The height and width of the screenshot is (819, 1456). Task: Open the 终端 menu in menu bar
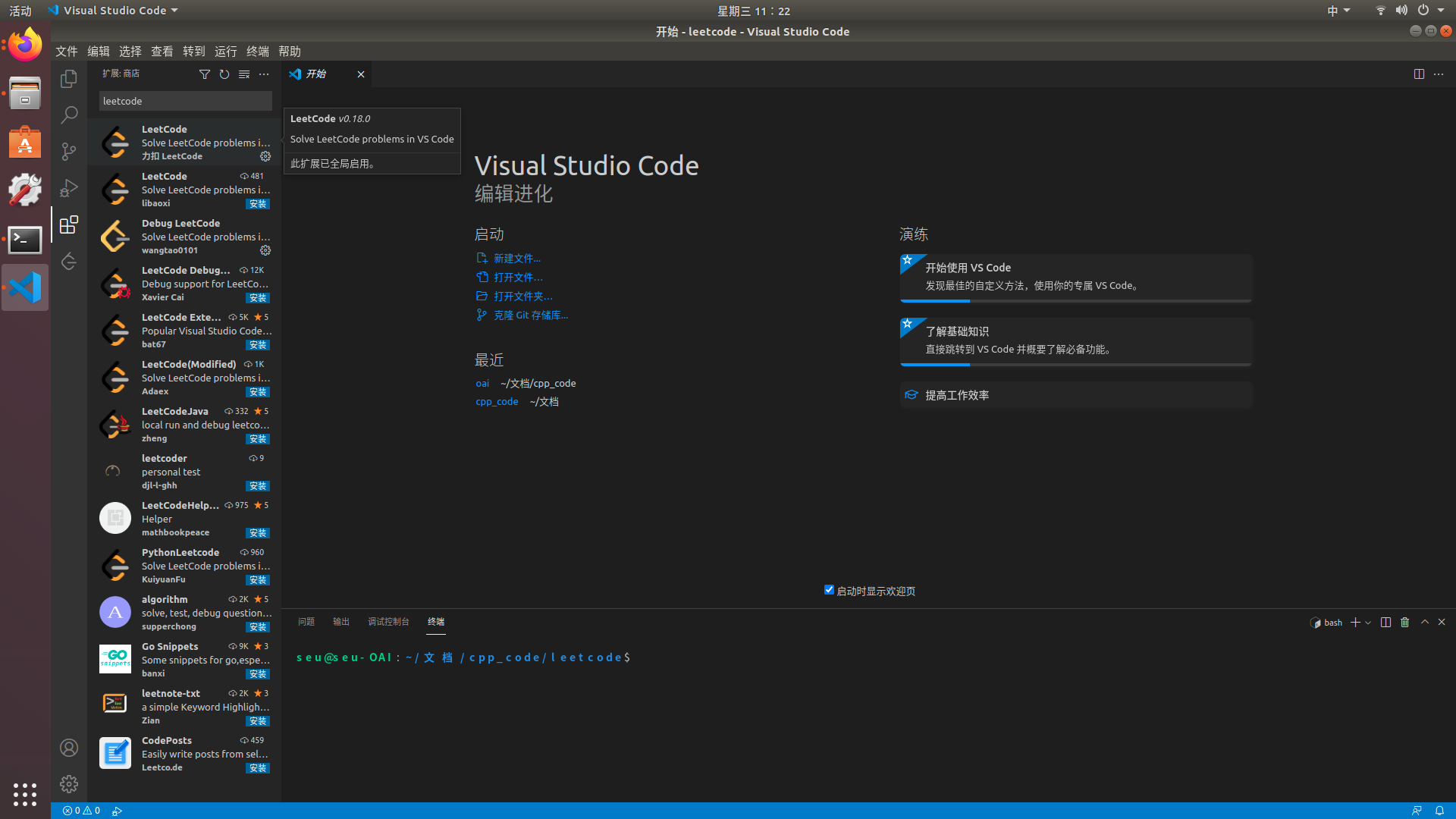pos(258,52)
